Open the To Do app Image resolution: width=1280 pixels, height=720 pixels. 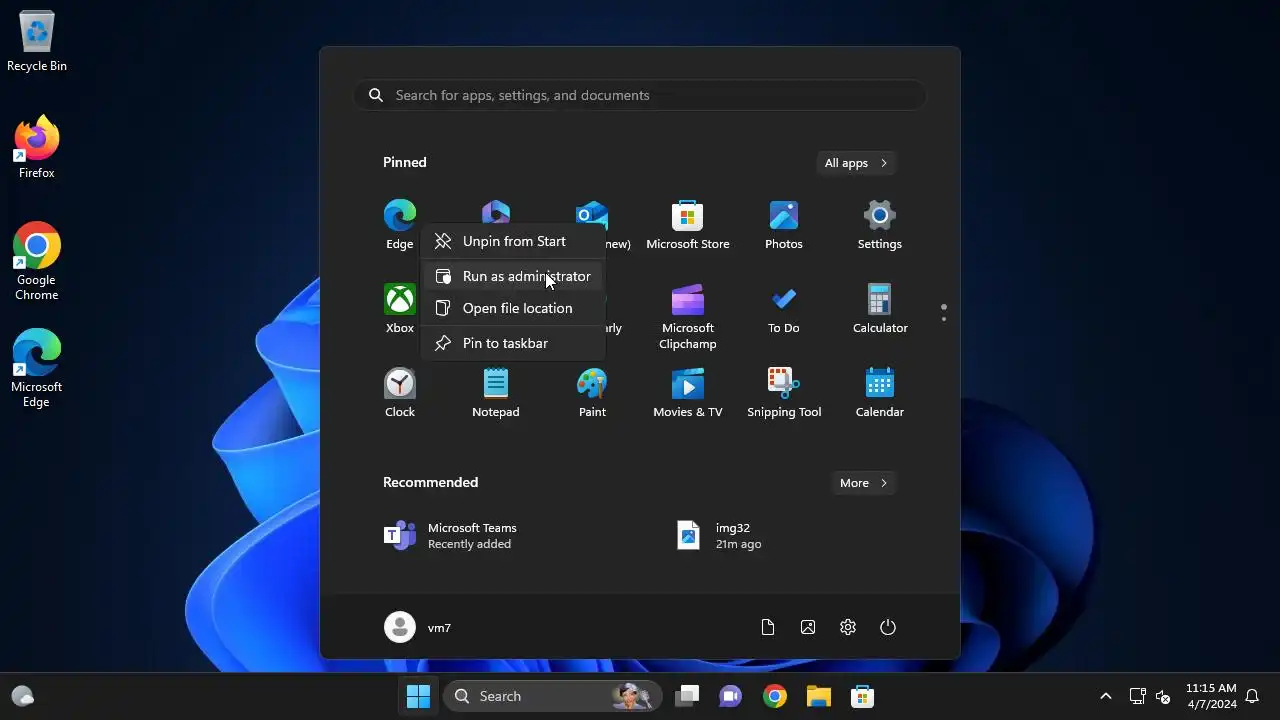[x=784, y=308]
